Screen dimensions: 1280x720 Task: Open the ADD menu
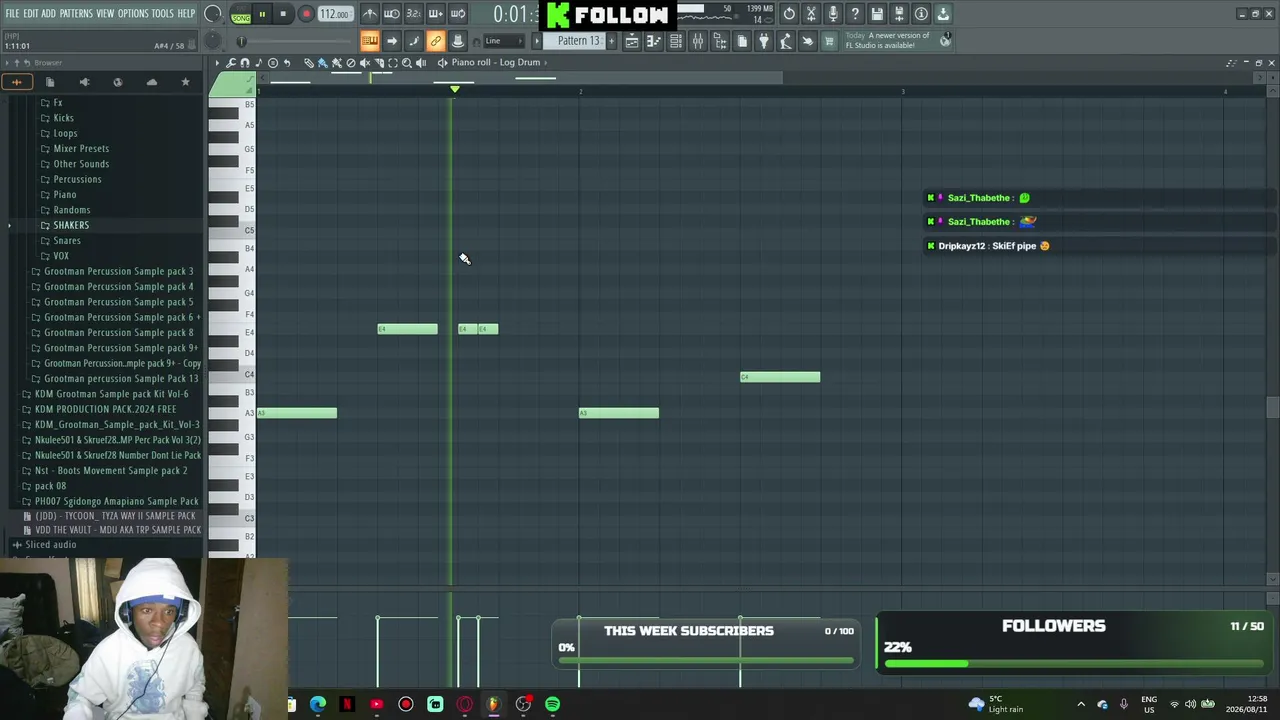coord(49,14)
